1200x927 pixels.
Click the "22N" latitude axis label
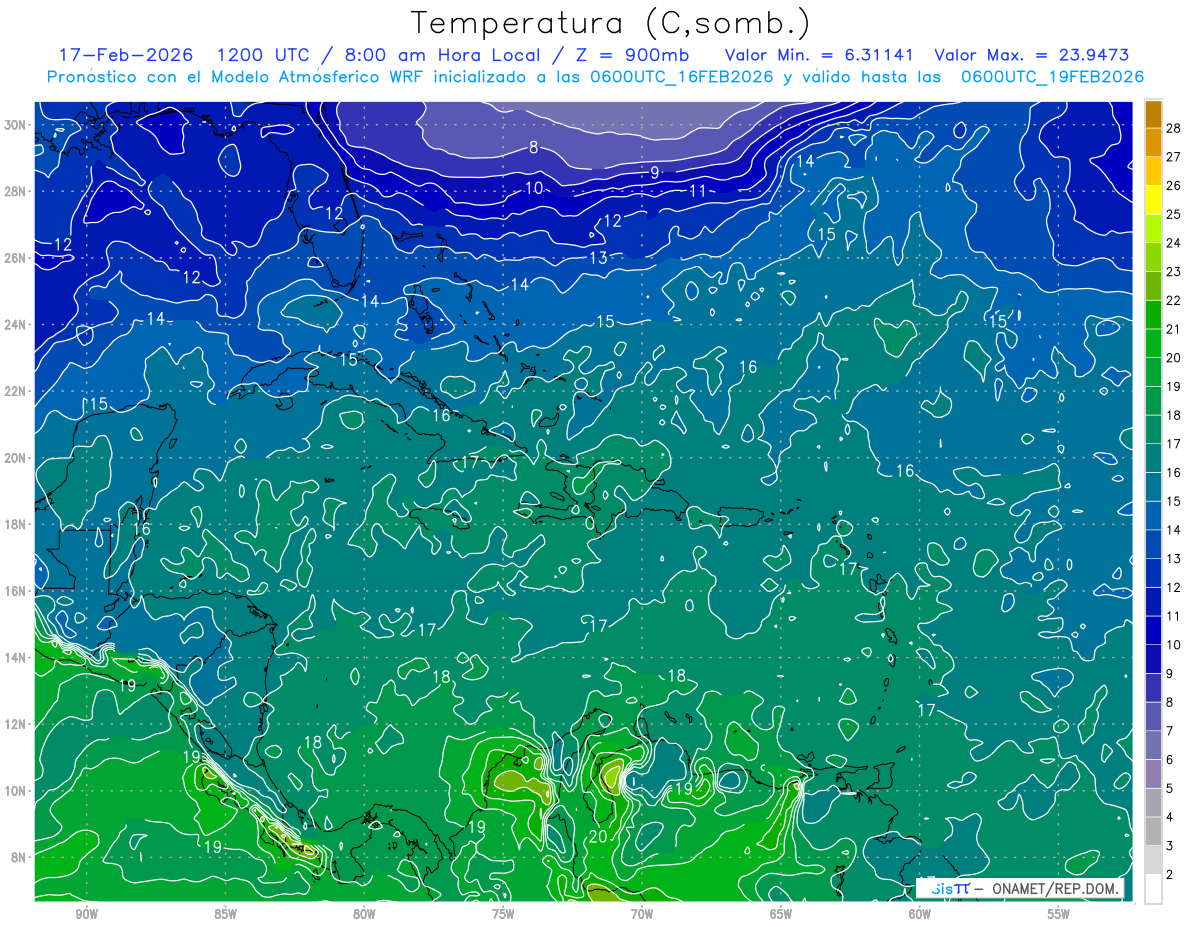[x=17, y=391]
